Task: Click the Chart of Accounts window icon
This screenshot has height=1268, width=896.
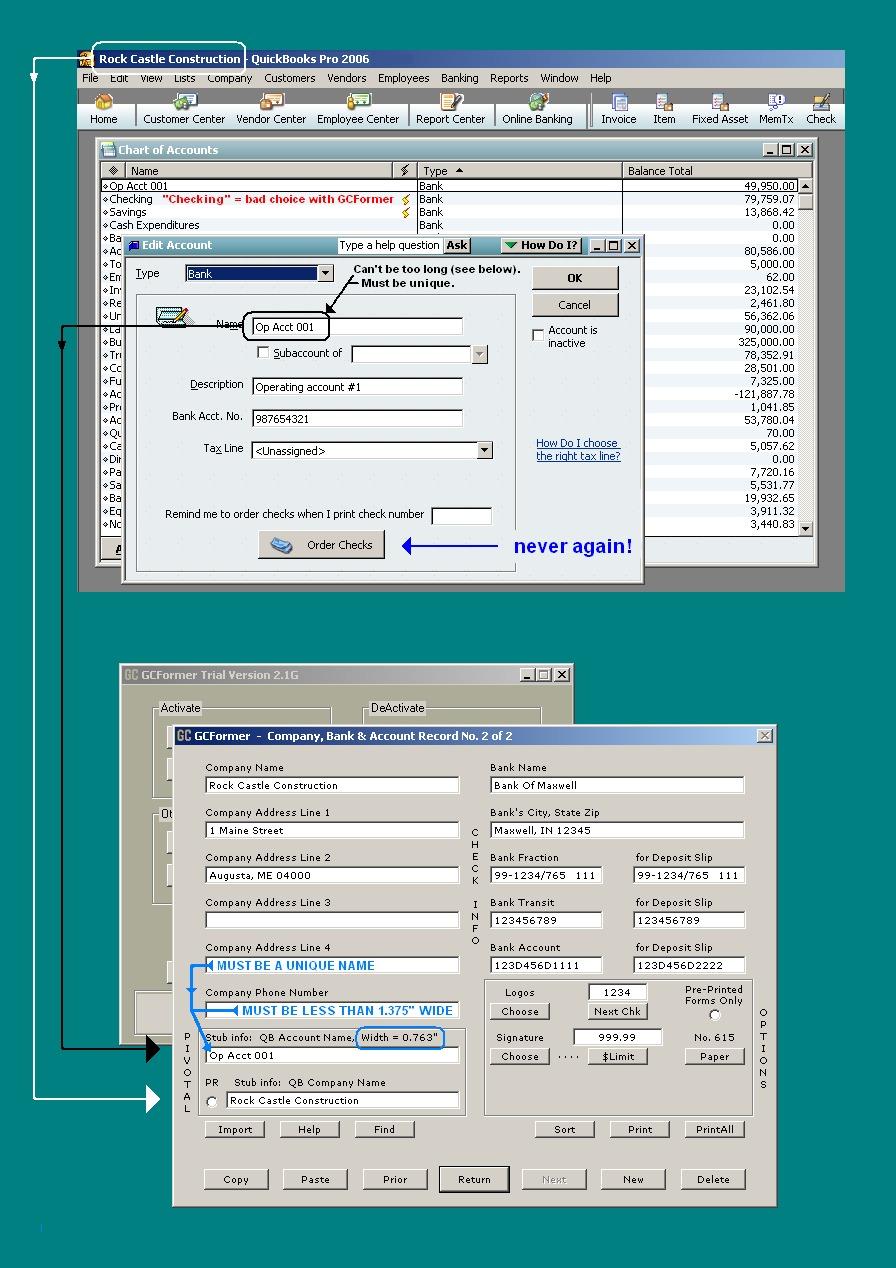Action: (x=109, y=150)
